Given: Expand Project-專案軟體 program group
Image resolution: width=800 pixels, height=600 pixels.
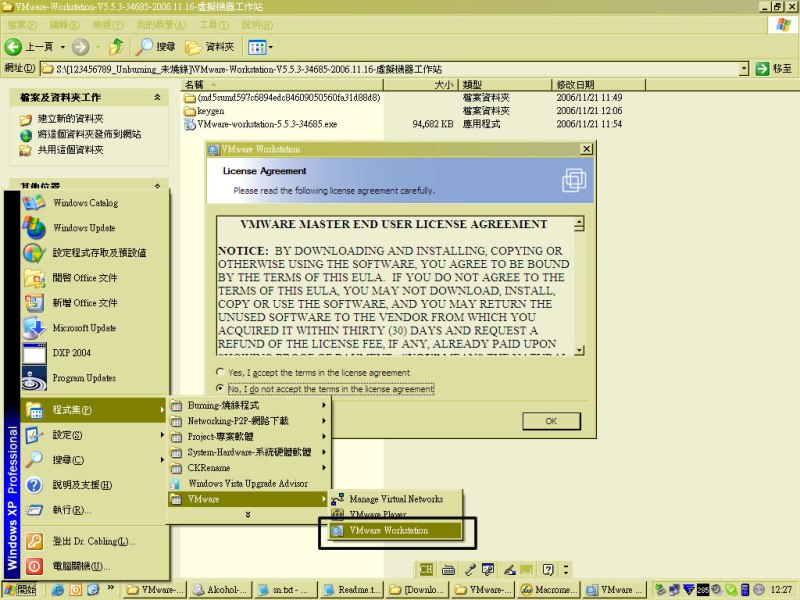Looking at the screenshot, I should 249,437.
